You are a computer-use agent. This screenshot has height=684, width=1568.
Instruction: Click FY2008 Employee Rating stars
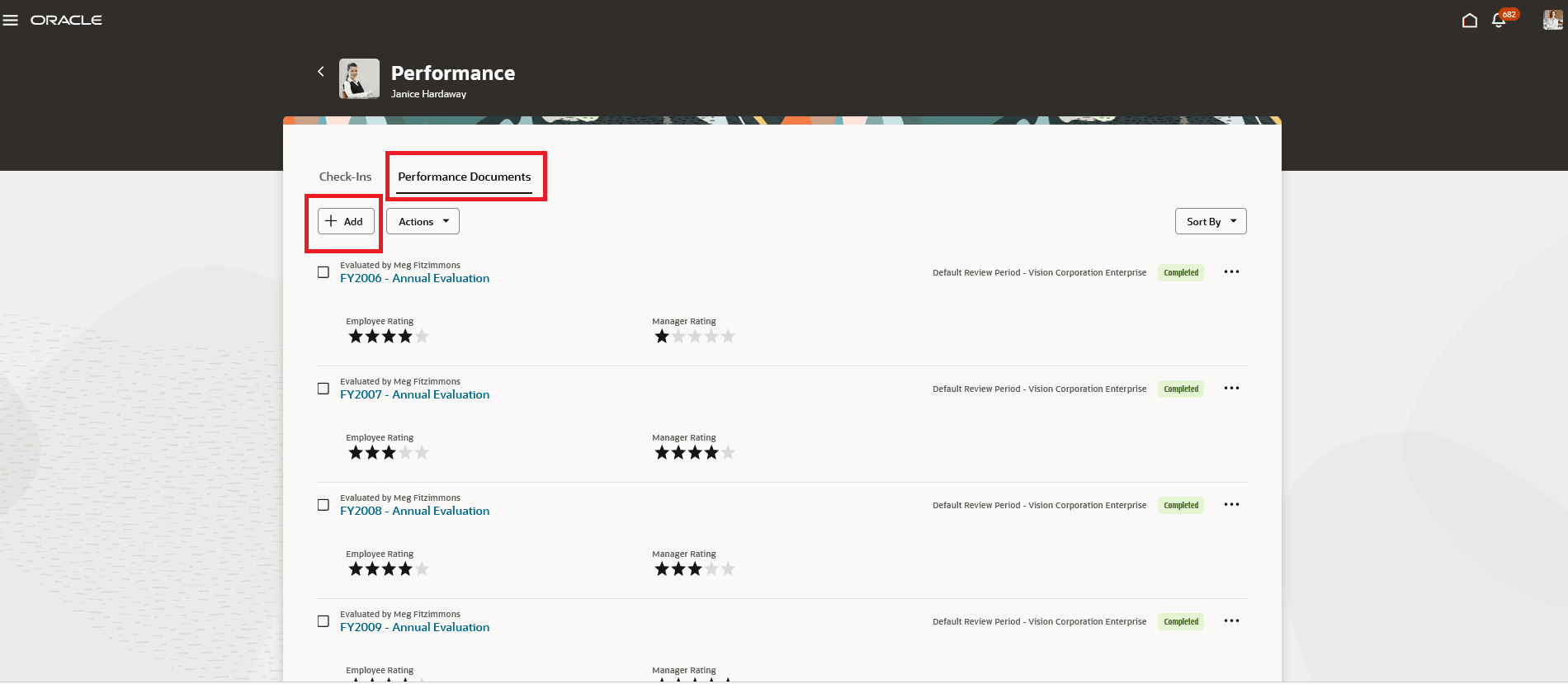388,569
